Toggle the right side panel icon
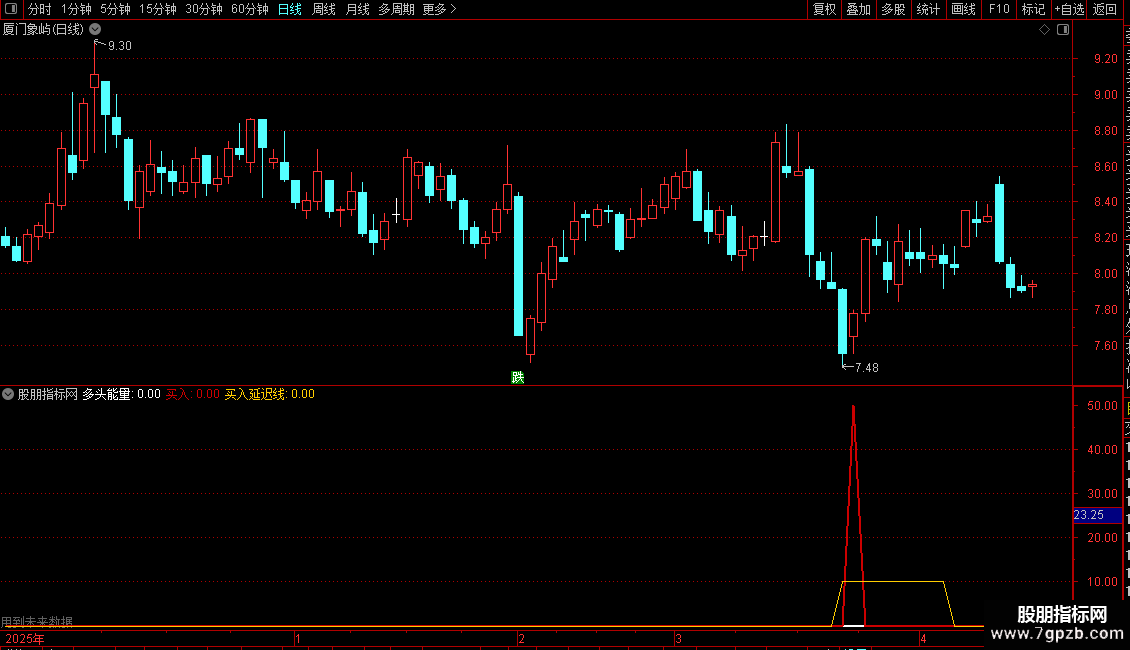Image resolution: width=1130 pixels, height=650 pixels. click(x=1063, y=30)
